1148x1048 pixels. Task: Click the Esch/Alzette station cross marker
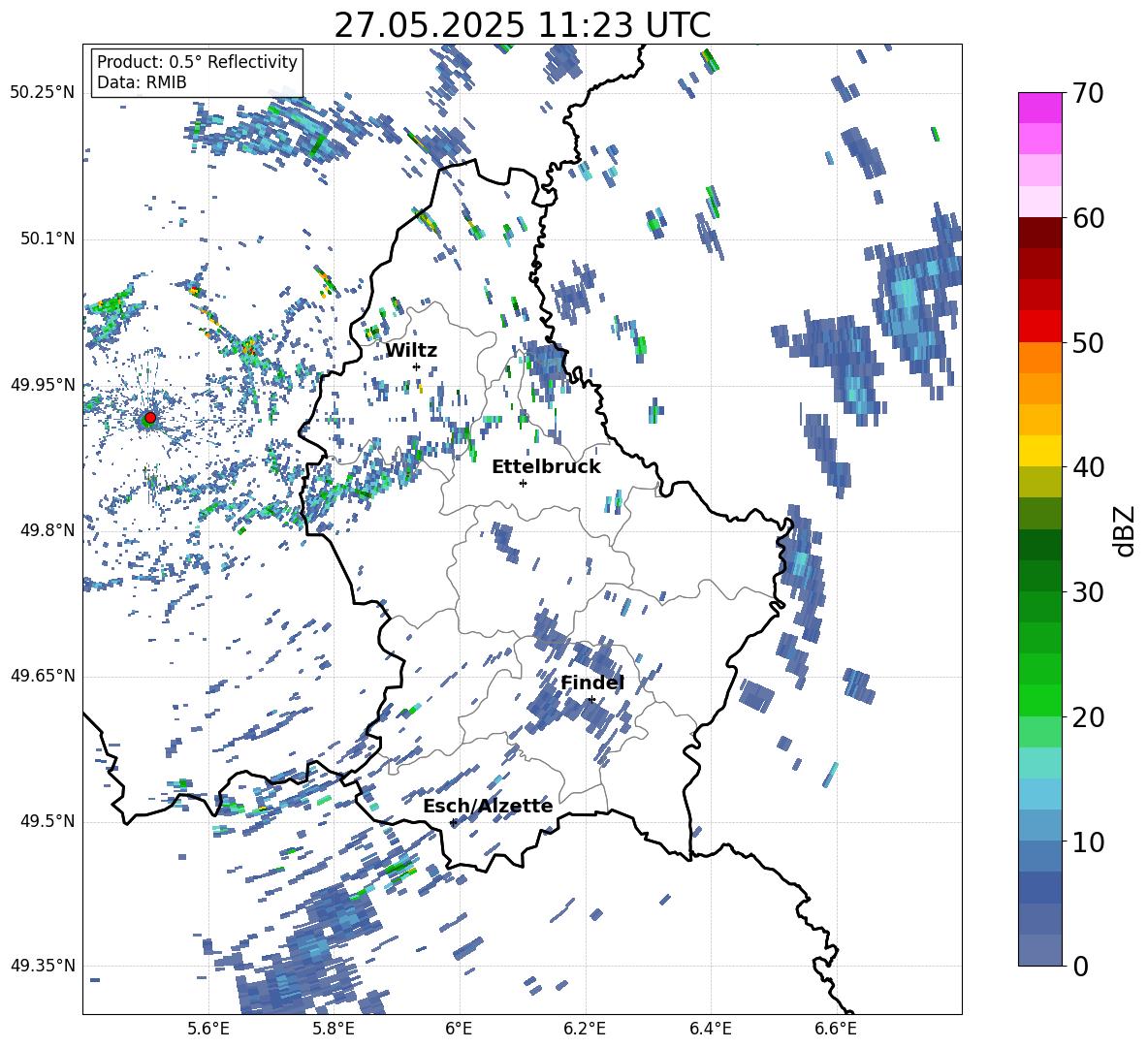coord(453,822)
